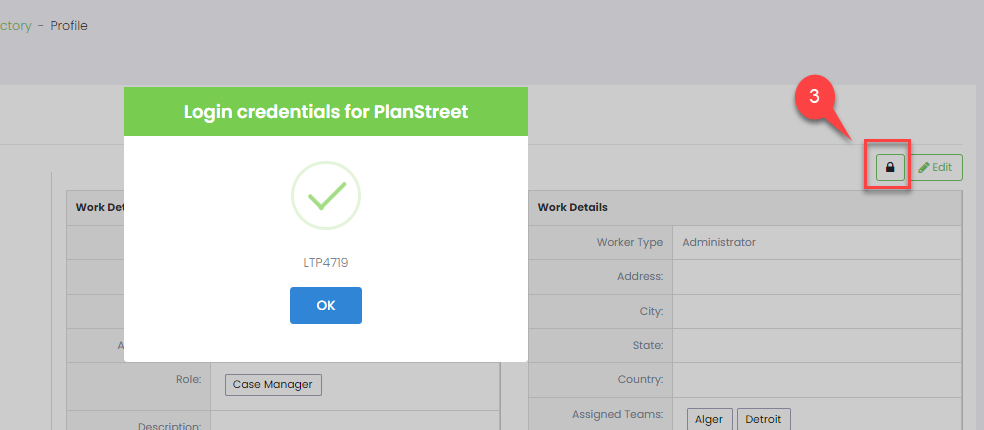Click the Worker Type label
The image size is (984, 430).
click(x=630, y=242)
